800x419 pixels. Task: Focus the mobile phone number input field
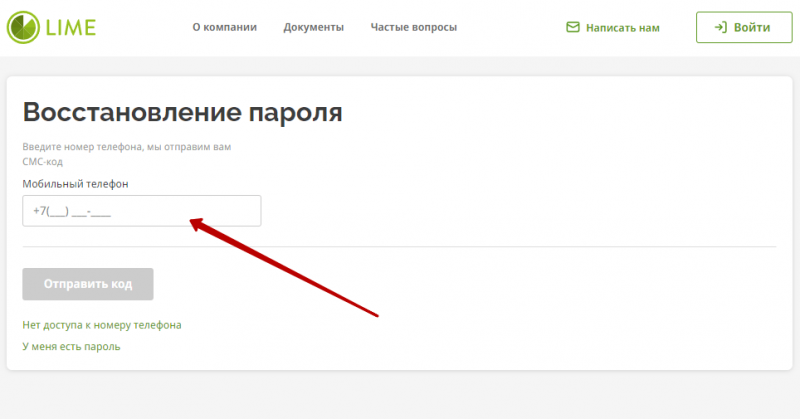pos(141,211)
